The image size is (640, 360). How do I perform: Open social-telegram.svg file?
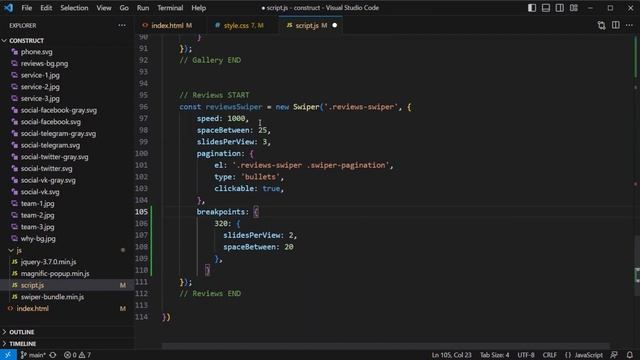[50, 145]
